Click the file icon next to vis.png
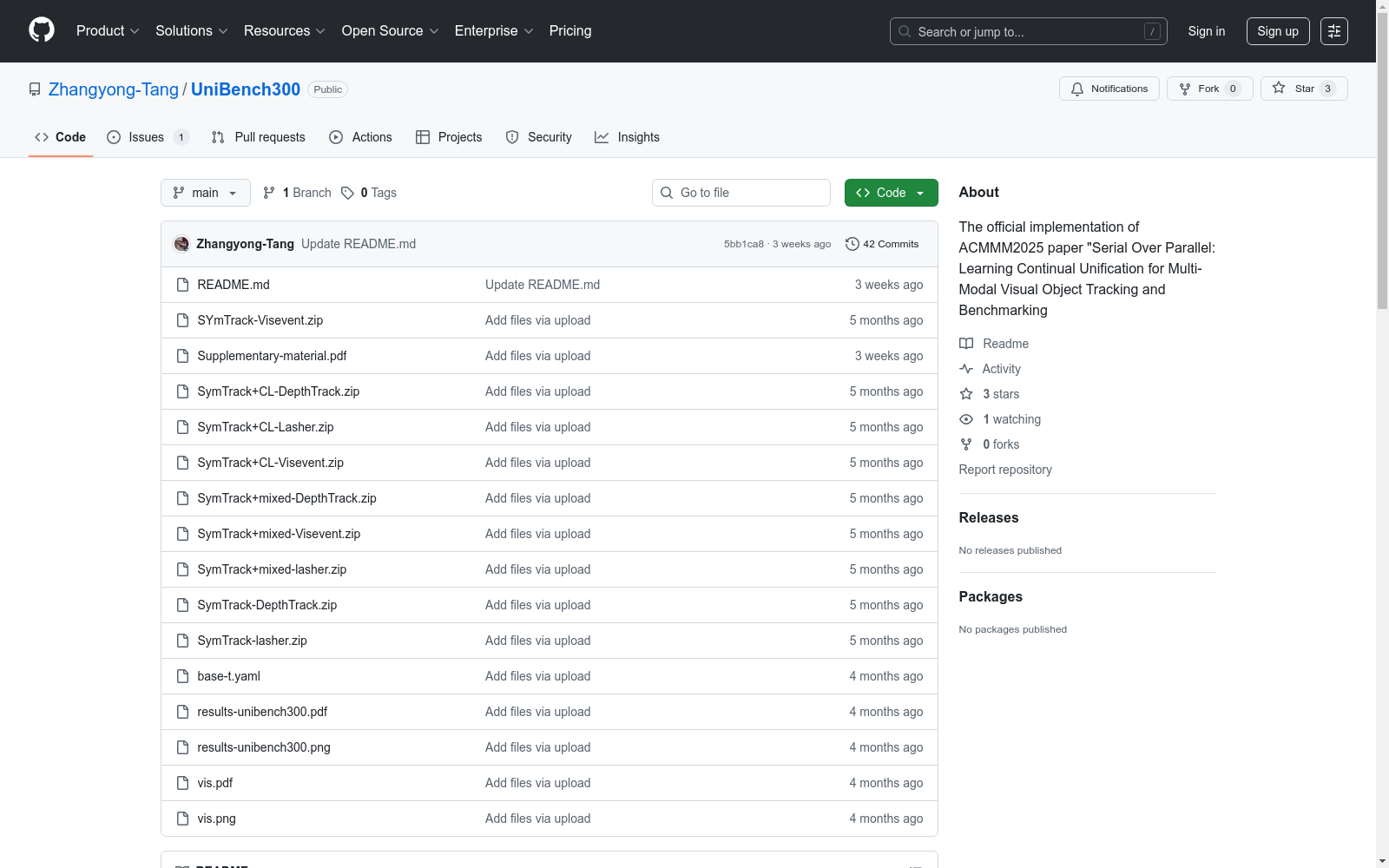The height and width of the screenshot is (868, 1389). (182, 819)
